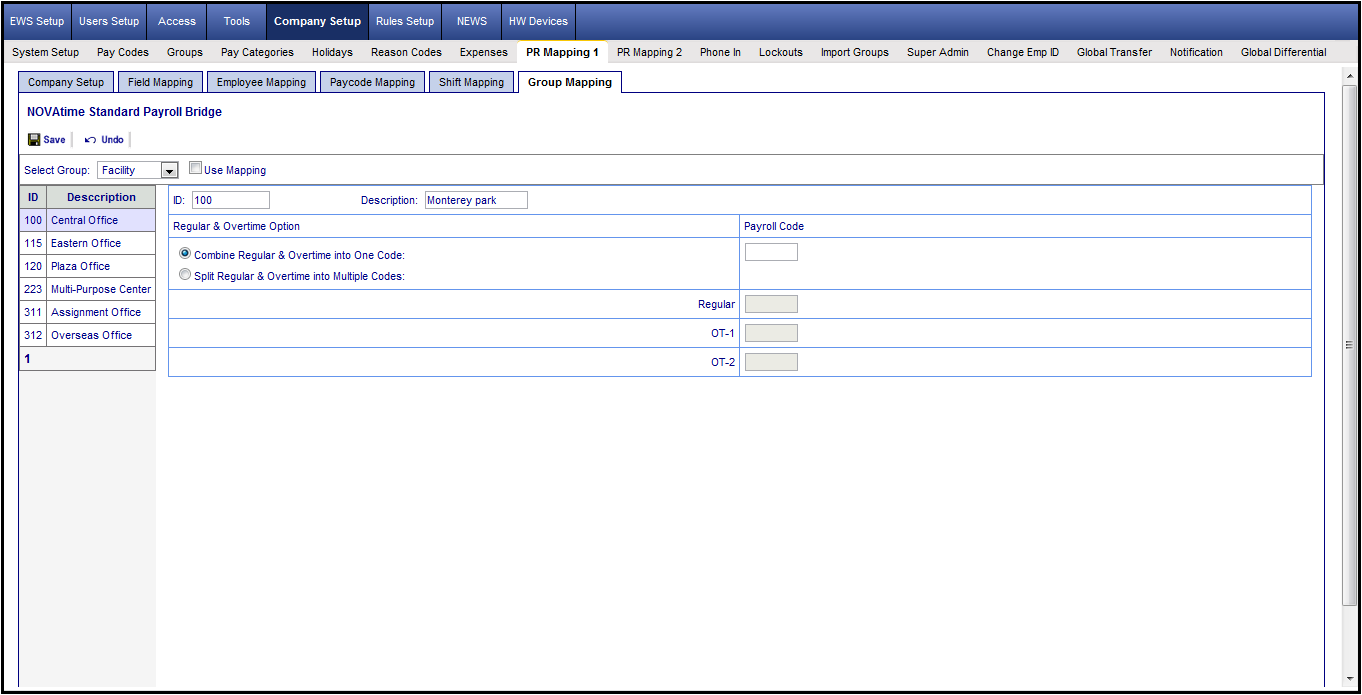Click page number 1 in list footer

(x=28, y=358)
